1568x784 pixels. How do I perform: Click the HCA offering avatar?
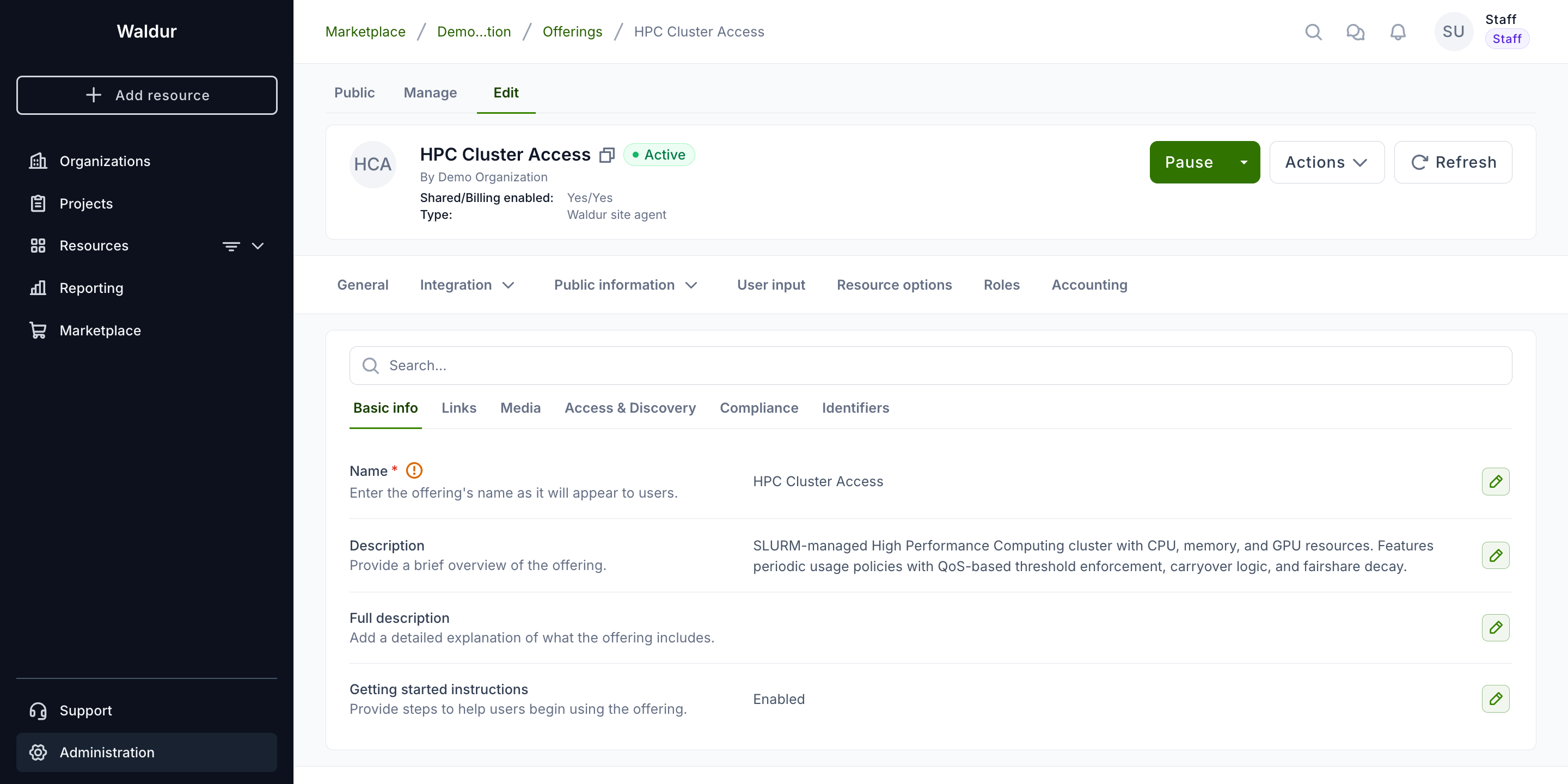[372, 164]
